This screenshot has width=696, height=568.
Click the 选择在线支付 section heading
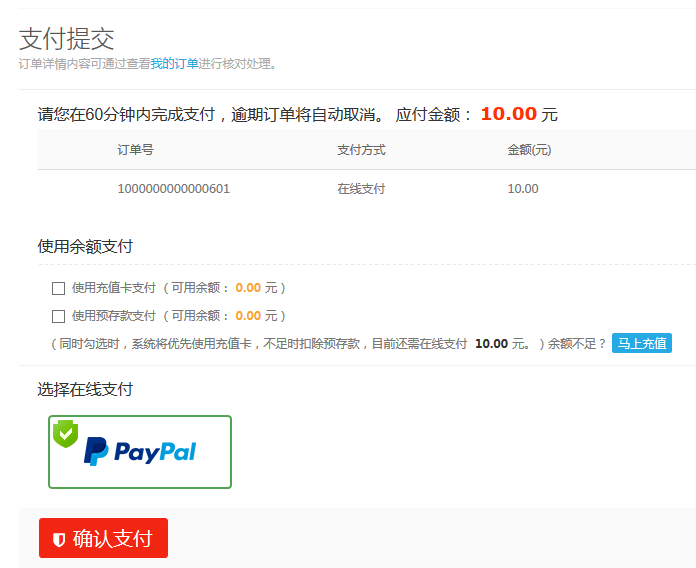[x=85, y=389]
